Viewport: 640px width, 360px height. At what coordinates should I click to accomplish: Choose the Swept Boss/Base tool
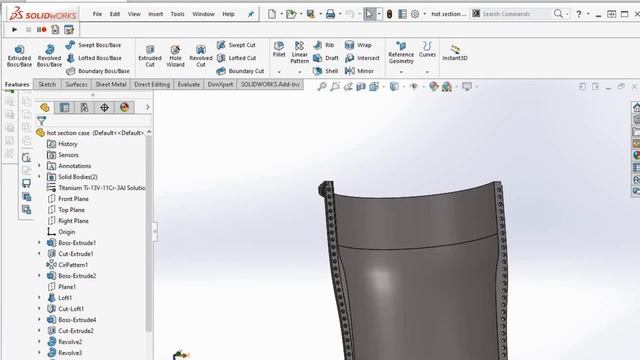tap(93, 45)
